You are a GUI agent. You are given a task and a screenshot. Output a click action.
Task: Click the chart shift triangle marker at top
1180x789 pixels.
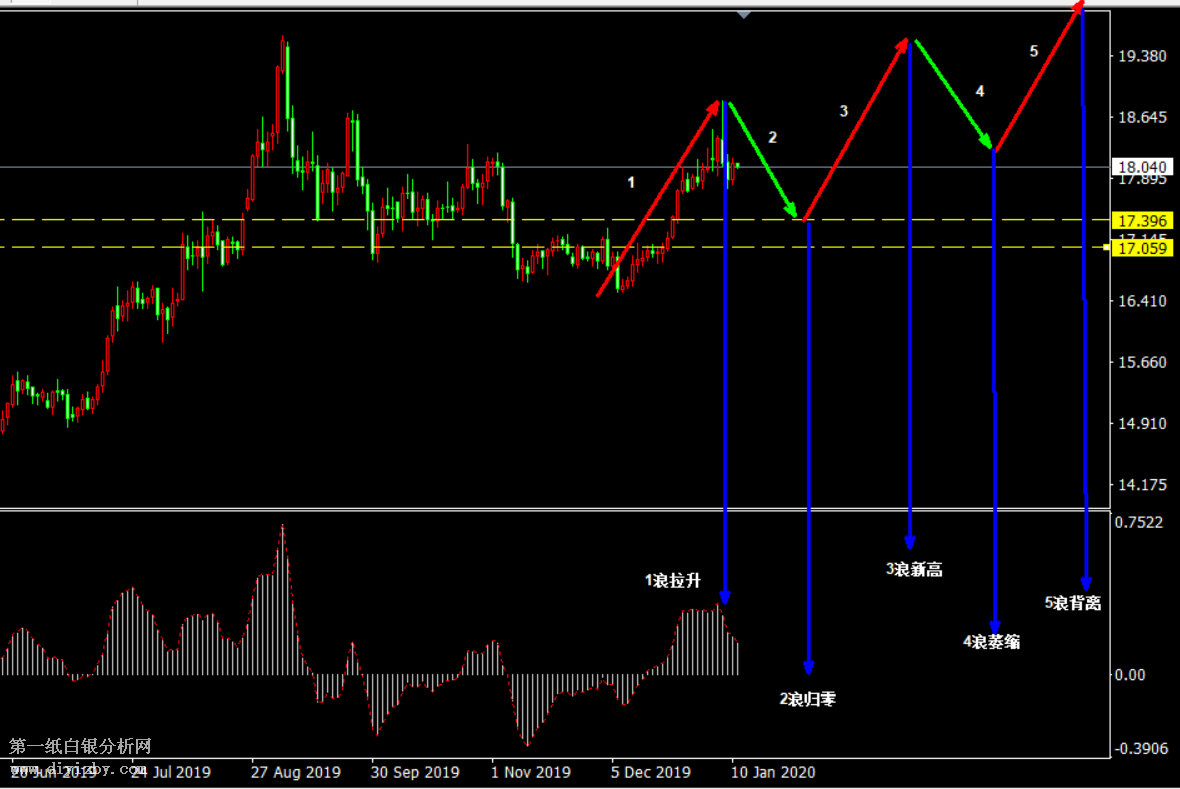point(743,15)
